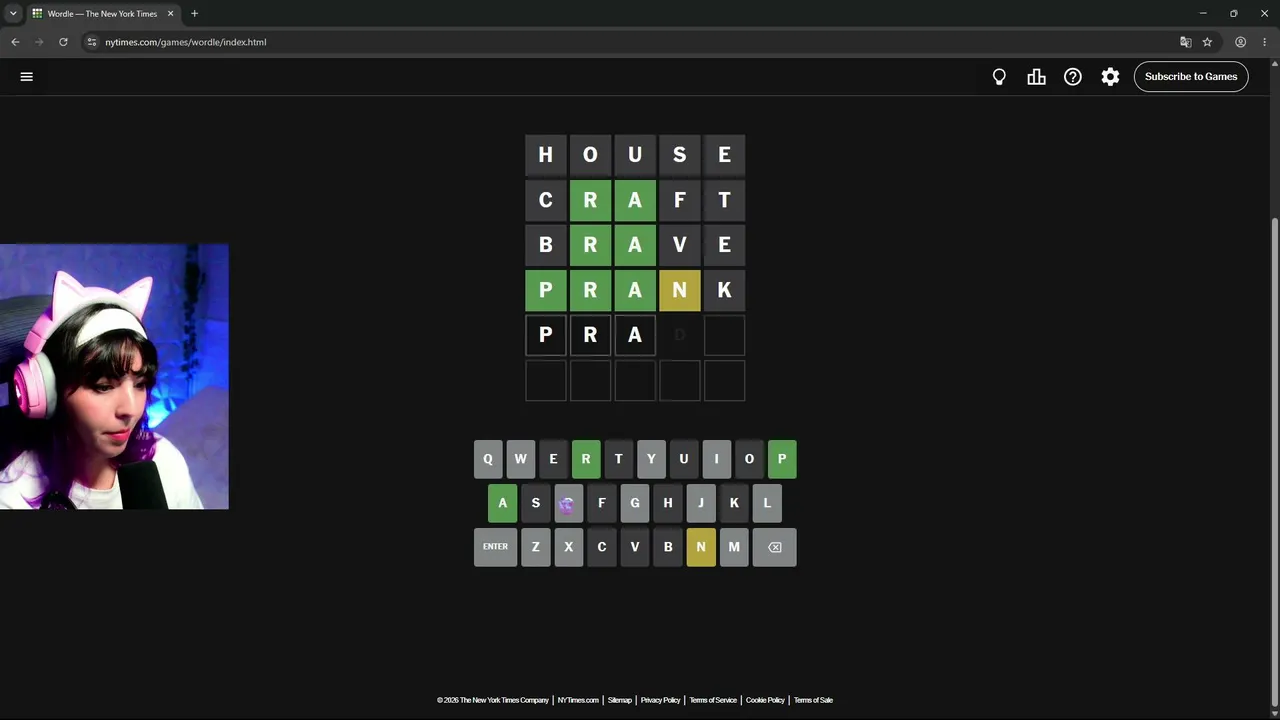
Task: Open the lightbulb hint icon
Action: coord(999,77)
